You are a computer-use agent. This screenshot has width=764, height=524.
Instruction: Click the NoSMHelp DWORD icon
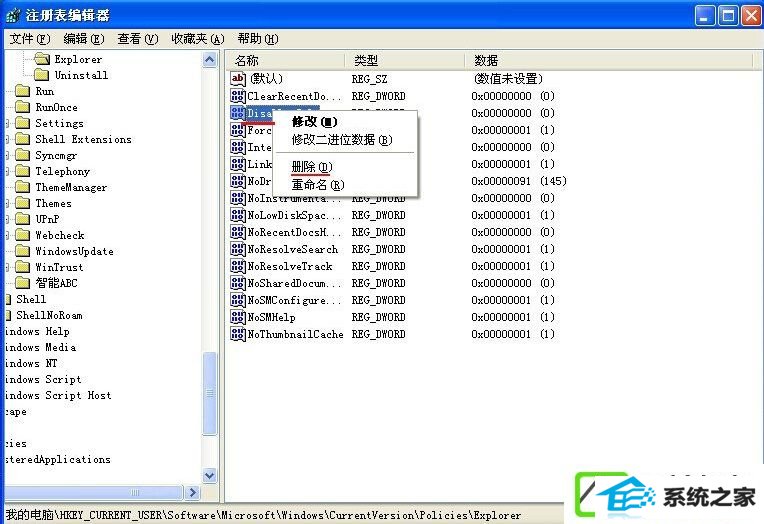[x=238, y=317]
